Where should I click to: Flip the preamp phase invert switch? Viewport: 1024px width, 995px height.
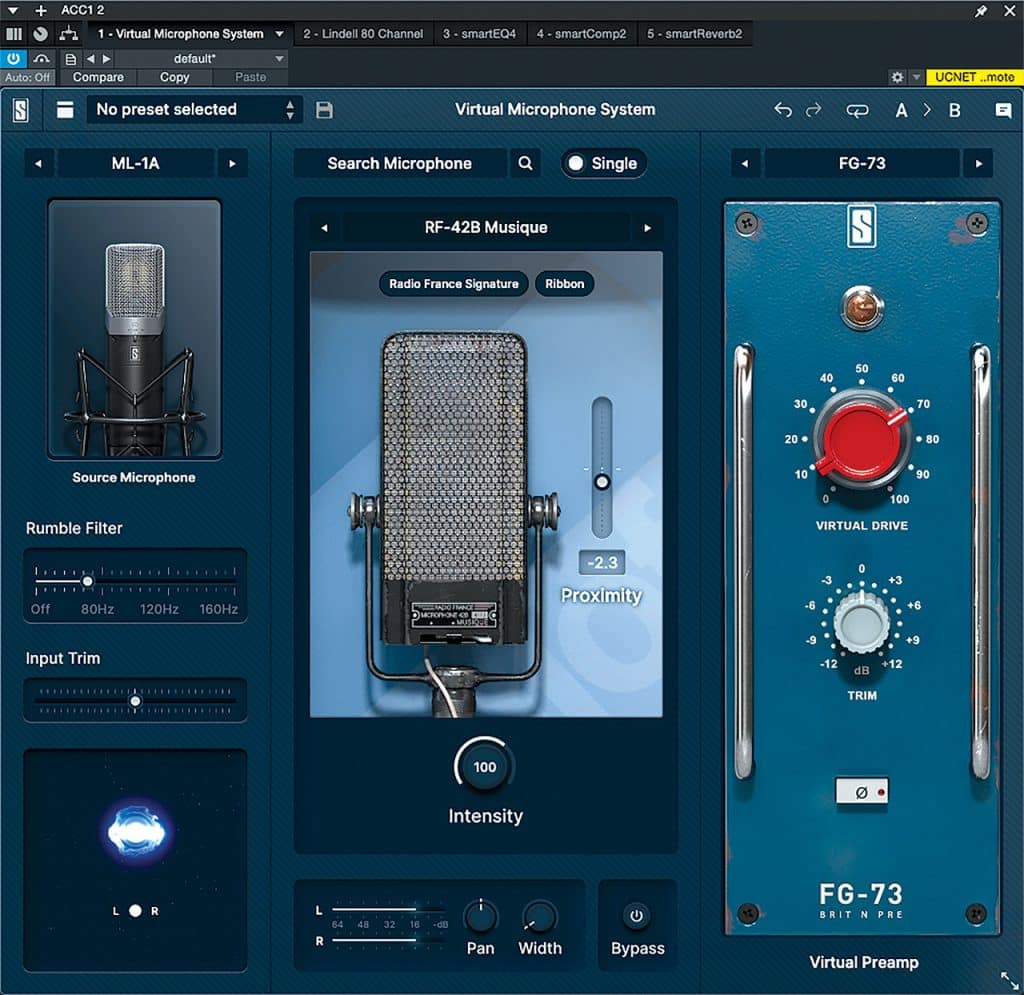861,792
